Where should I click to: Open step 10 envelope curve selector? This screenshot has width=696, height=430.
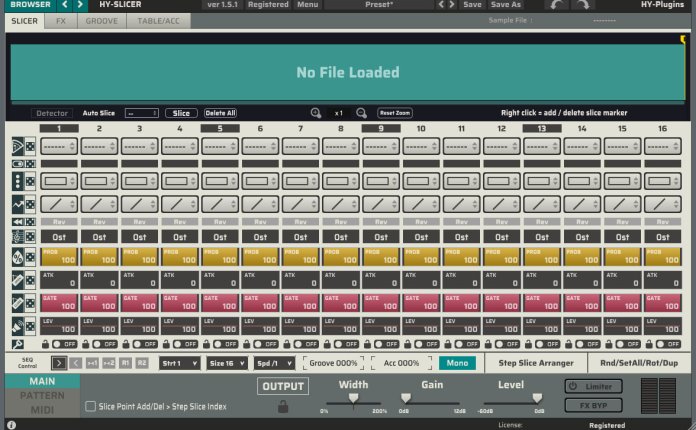(x=421, y=204)
